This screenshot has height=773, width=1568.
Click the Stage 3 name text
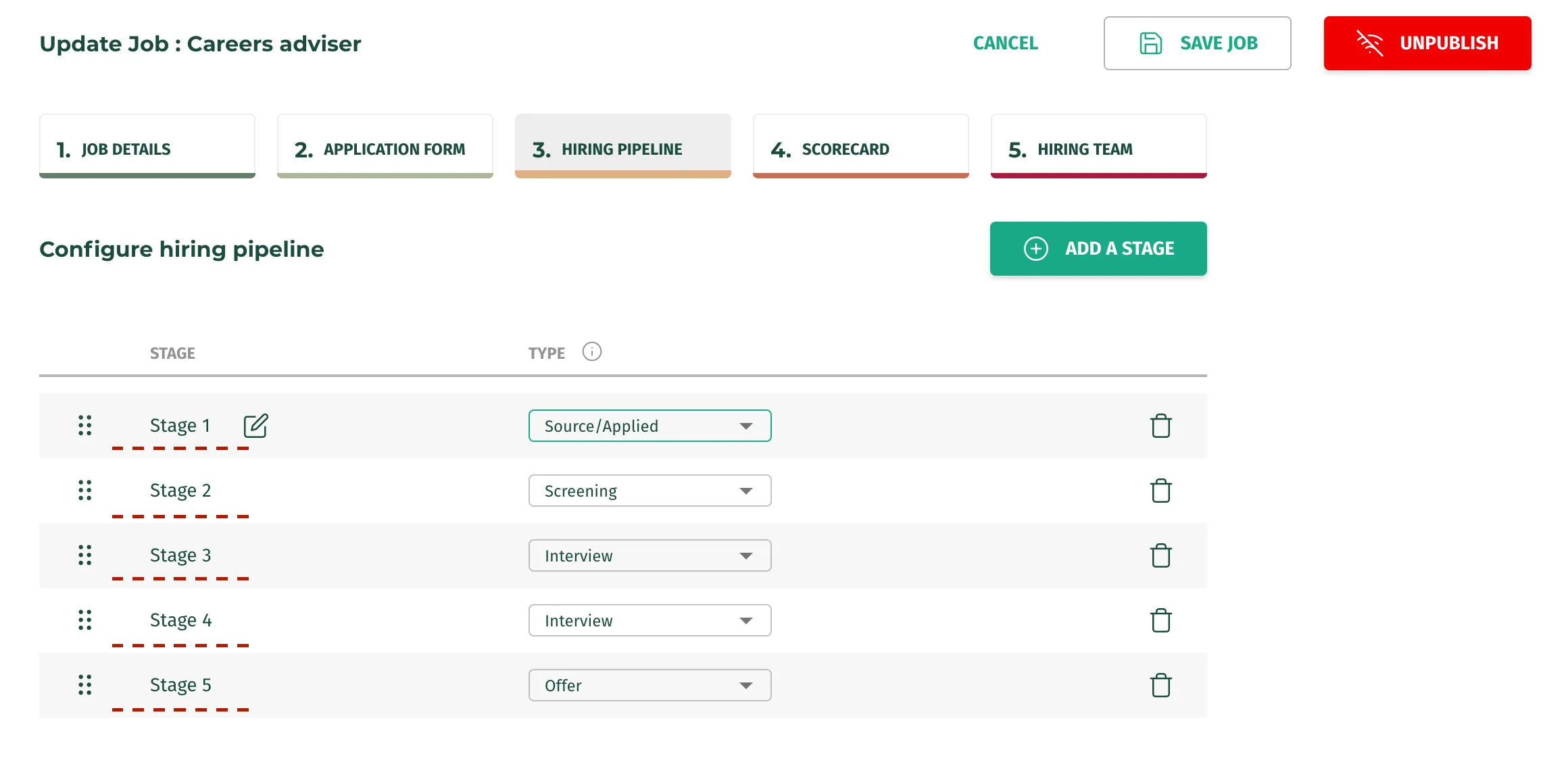(x=180, y=555)
